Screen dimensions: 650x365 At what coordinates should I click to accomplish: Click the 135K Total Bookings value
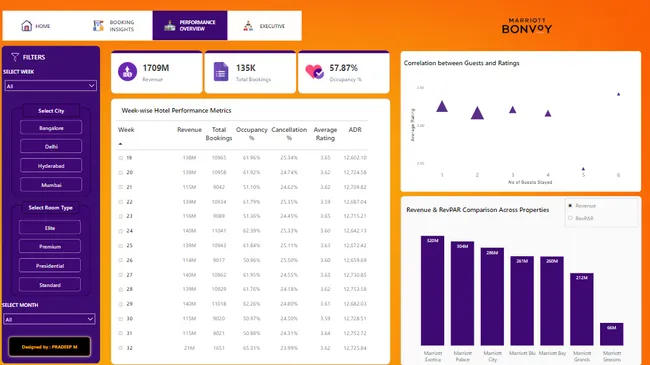245,68
